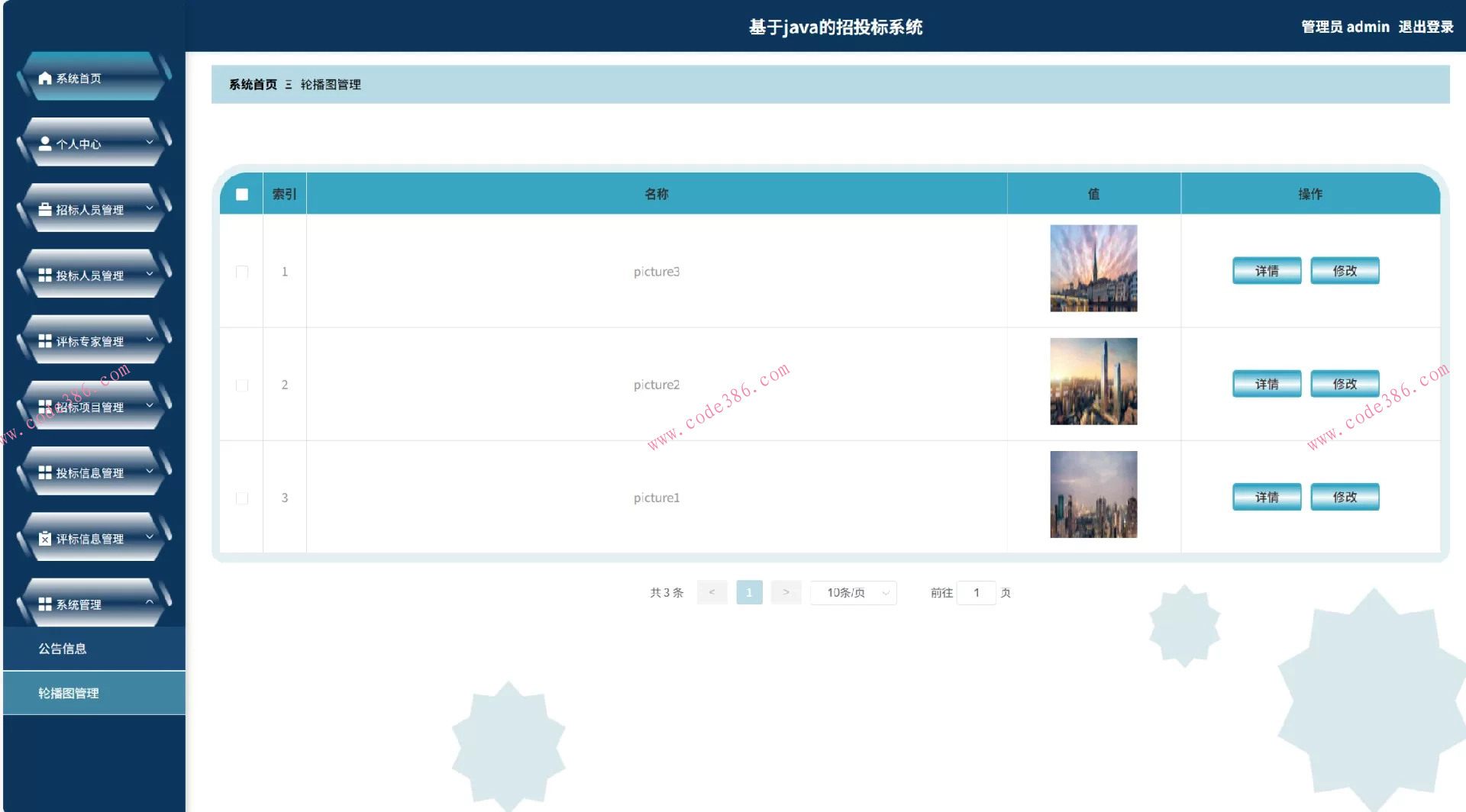Toggle the select-all checkbox in table header
This screenshot has width=1466, height=812.
pyautogui.click(x=242, y=195)
